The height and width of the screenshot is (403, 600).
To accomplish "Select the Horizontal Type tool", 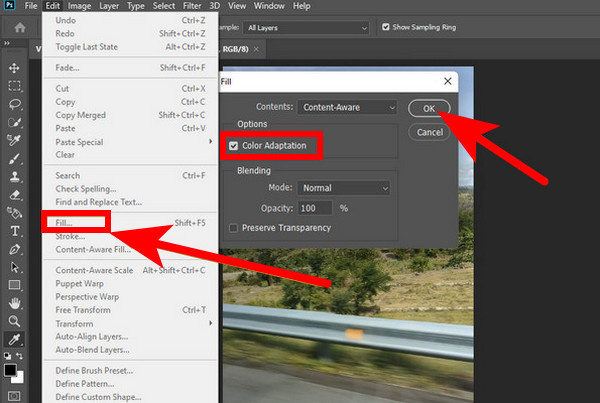I will tap(14, 230).
